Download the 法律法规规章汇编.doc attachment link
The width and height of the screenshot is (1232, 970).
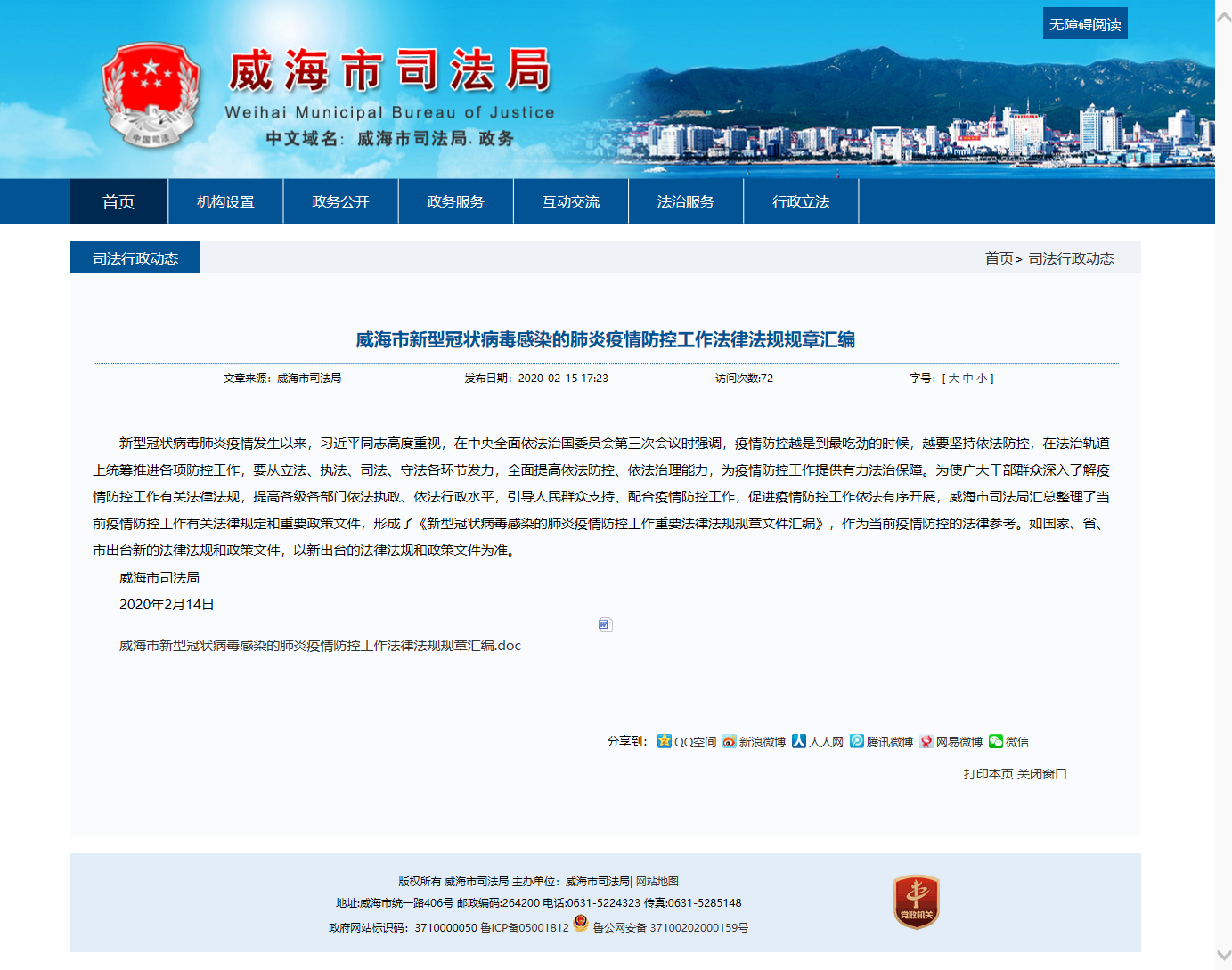pos(320,646)
